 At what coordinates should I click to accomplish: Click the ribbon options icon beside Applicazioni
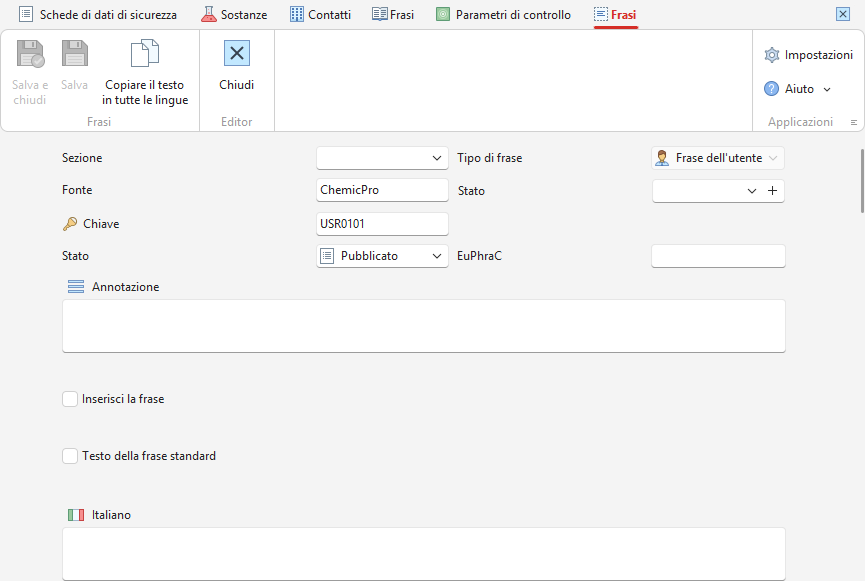coord(853,122)
